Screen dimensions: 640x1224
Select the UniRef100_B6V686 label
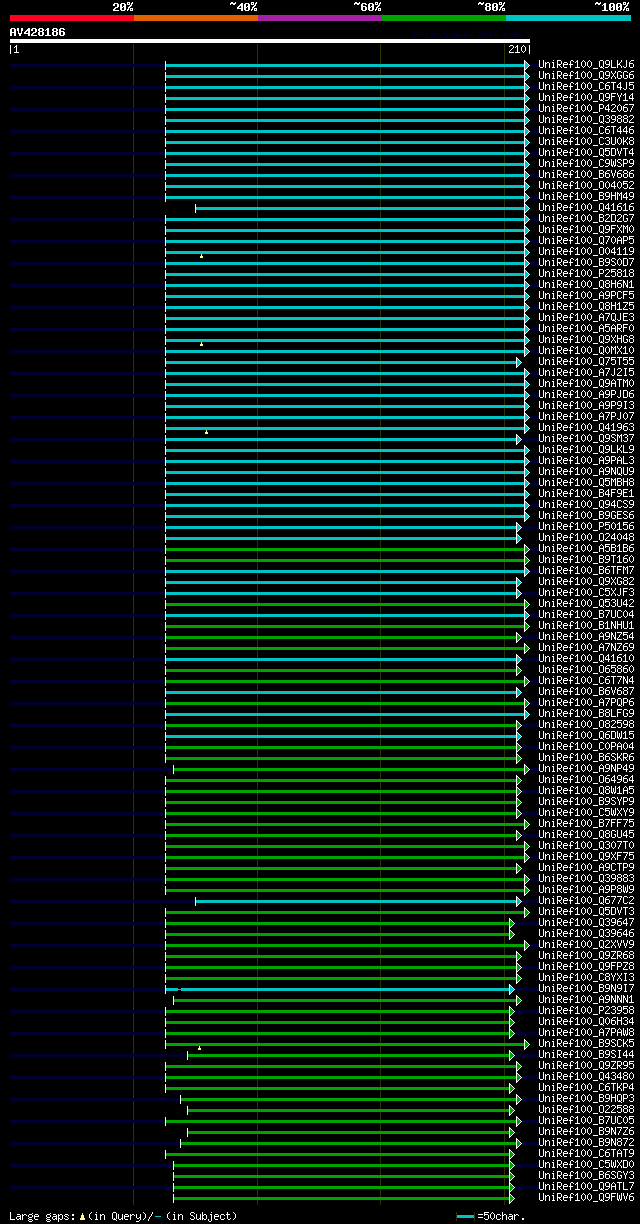(x=586, y=175)
